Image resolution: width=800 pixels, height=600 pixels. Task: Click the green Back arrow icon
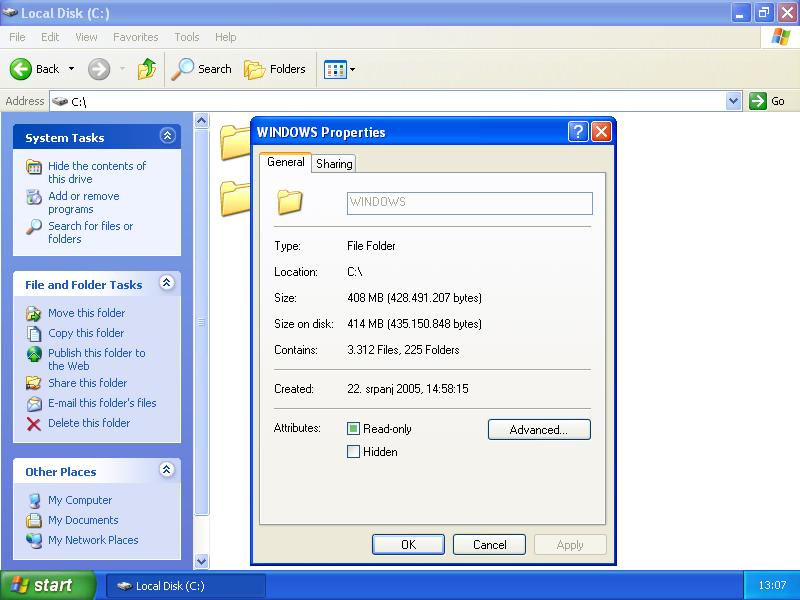pyautogui.click(x=22, y=69)
